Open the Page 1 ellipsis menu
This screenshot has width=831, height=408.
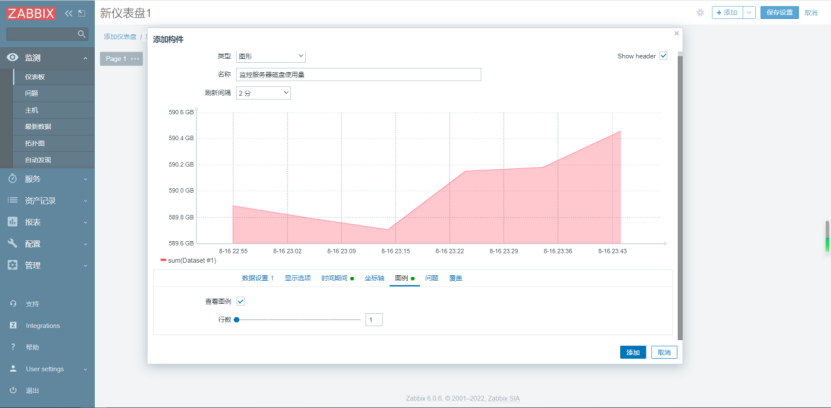pos(135,59)
